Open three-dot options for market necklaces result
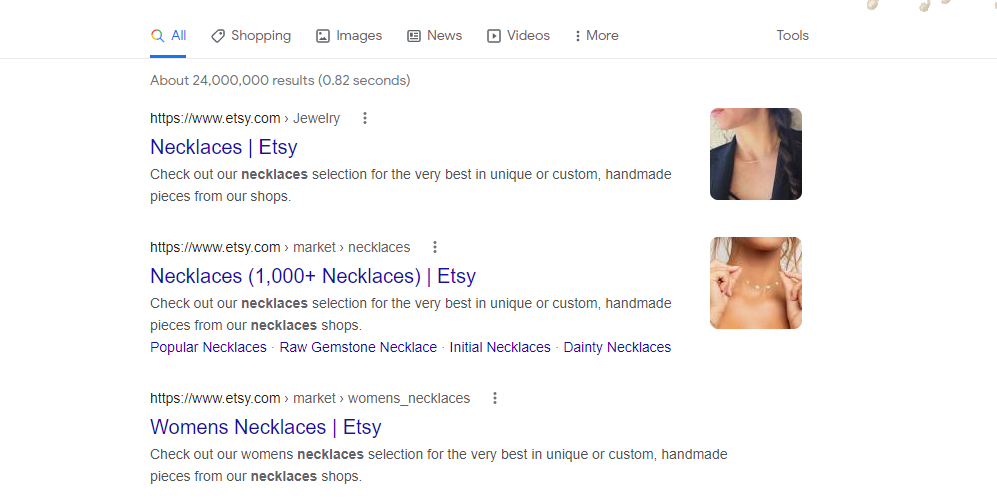 click(x=435, y=247)
